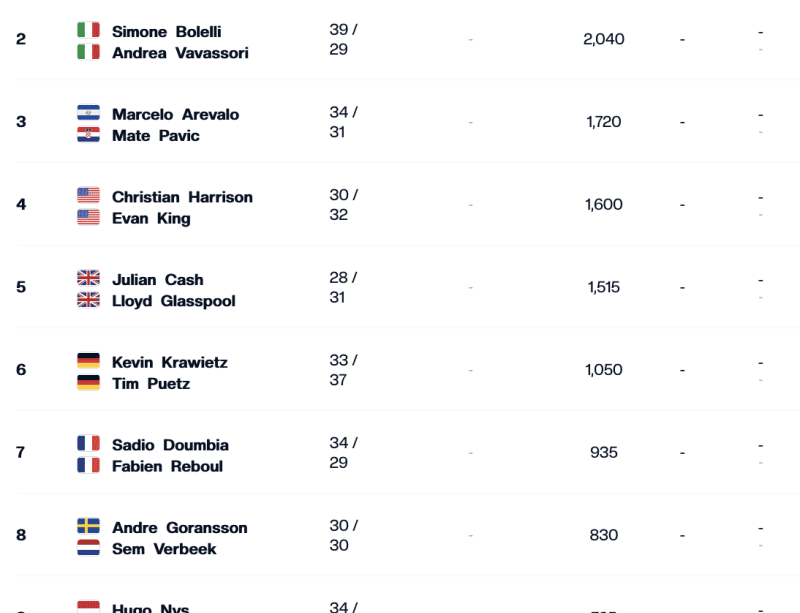Click the 935 points for Doumbia/Reboul

point(604,453)
